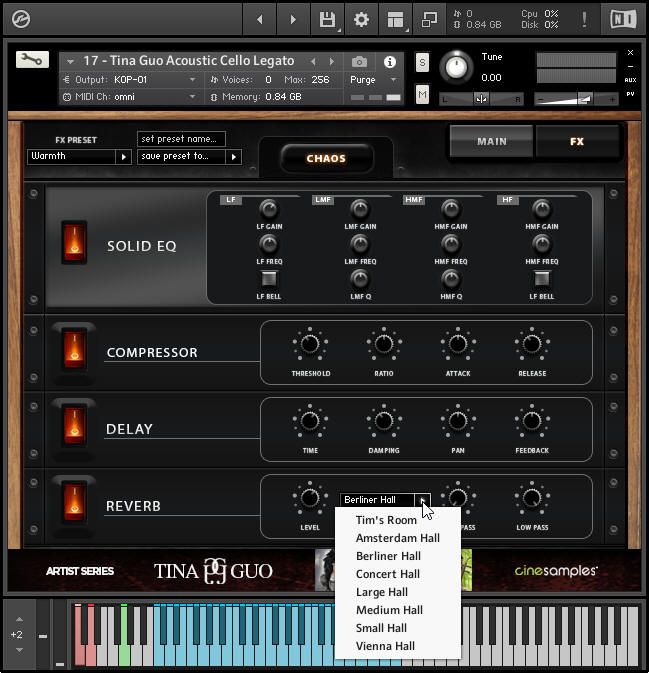Toggle the Reverb power switch
This screenshot has width=649, height=673.
point(74,502)
